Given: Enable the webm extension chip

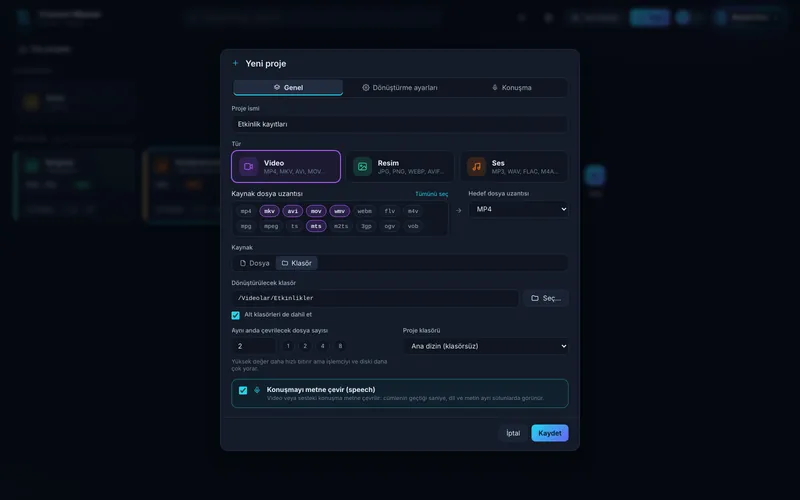Looking at the screenshot, I should [x=364, y=211].
